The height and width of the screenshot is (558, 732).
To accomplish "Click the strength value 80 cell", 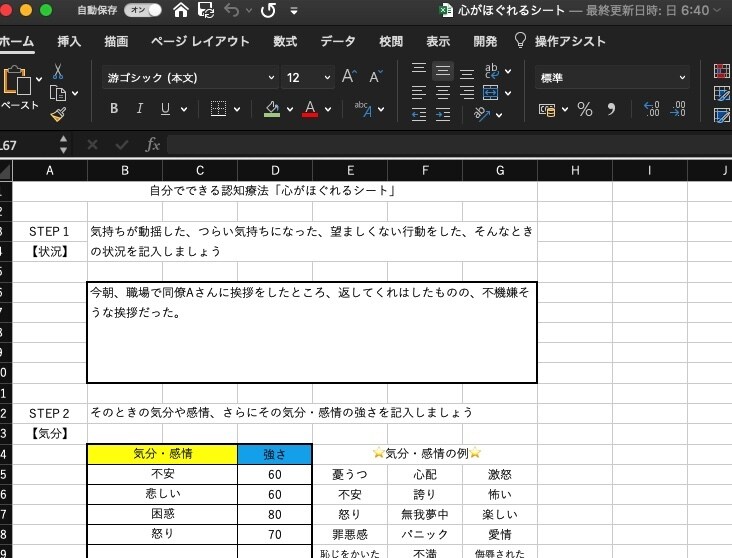I will [274, 514].
